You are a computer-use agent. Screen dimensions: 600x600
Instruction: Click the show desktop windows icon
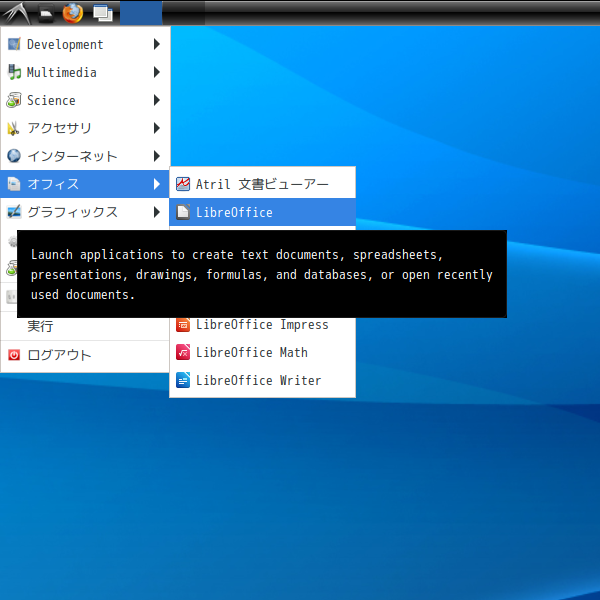103,13
